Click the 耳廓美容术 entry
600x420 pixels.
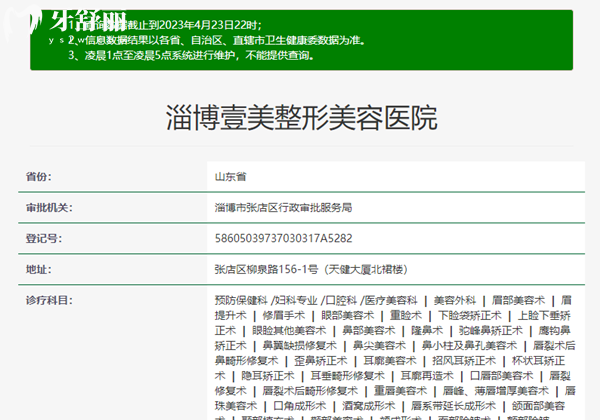390,361
